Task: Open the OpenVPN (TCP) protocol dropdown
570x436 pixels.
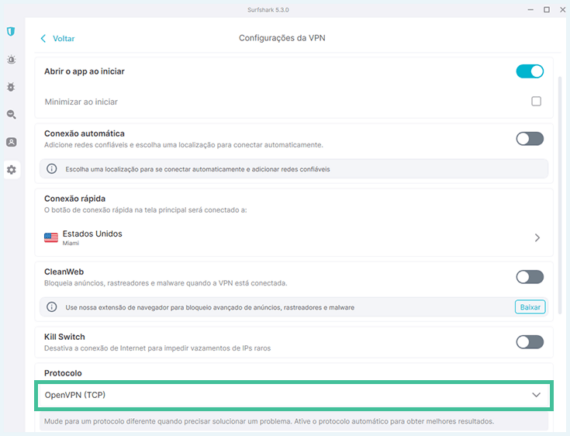Action: pyautogui.click(x=294, y=395)
